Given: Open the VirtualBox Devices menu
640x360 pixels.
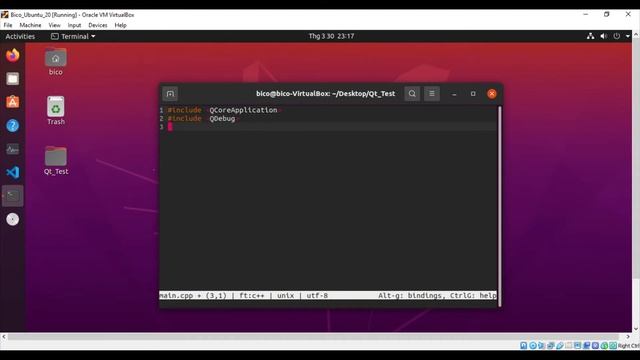Looking at the screenshot, I should point(98,25).
